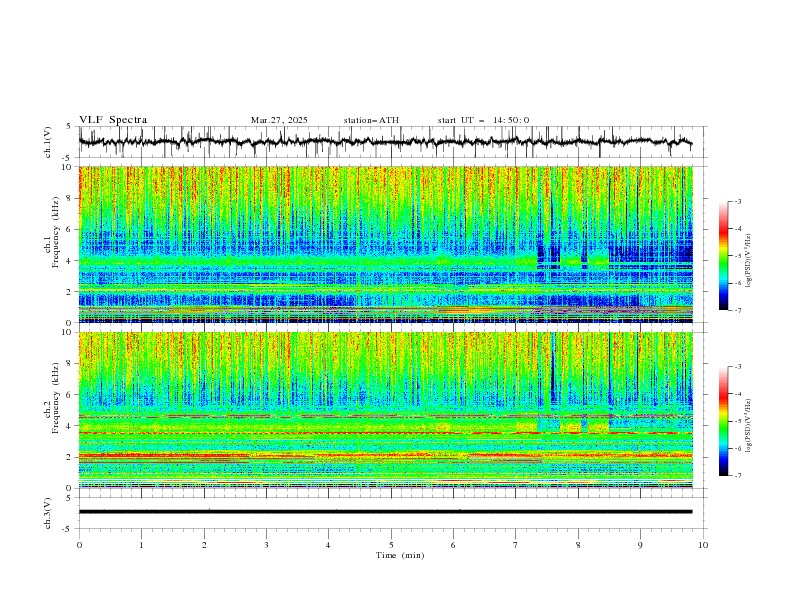Click time axis tick label '3'
This screenshot has height=612, width=792.
coord(266,545)
